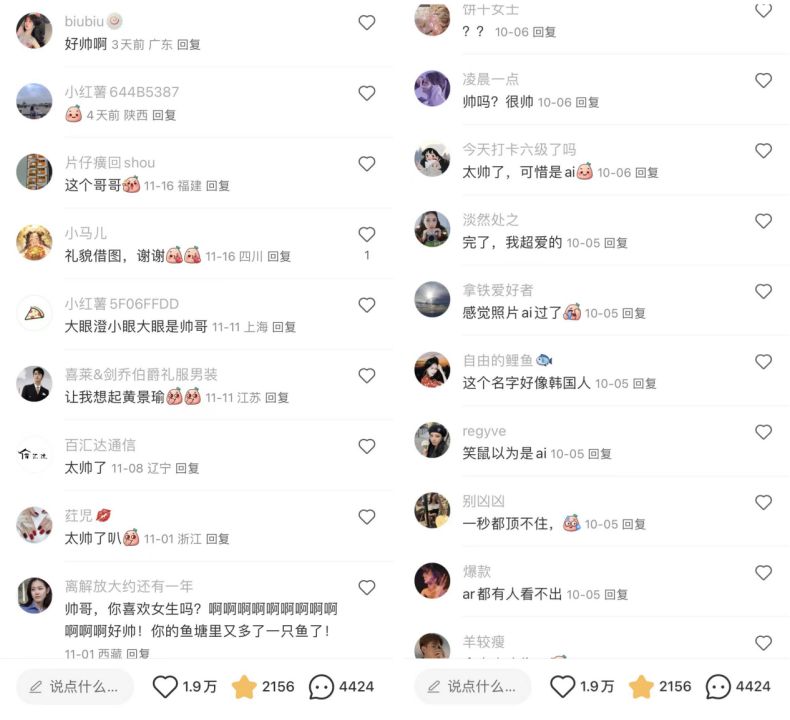Reply to 片仔癀回shou's comment
The height and width of the screenshot is (720, 790).
(x=218, y=186)
